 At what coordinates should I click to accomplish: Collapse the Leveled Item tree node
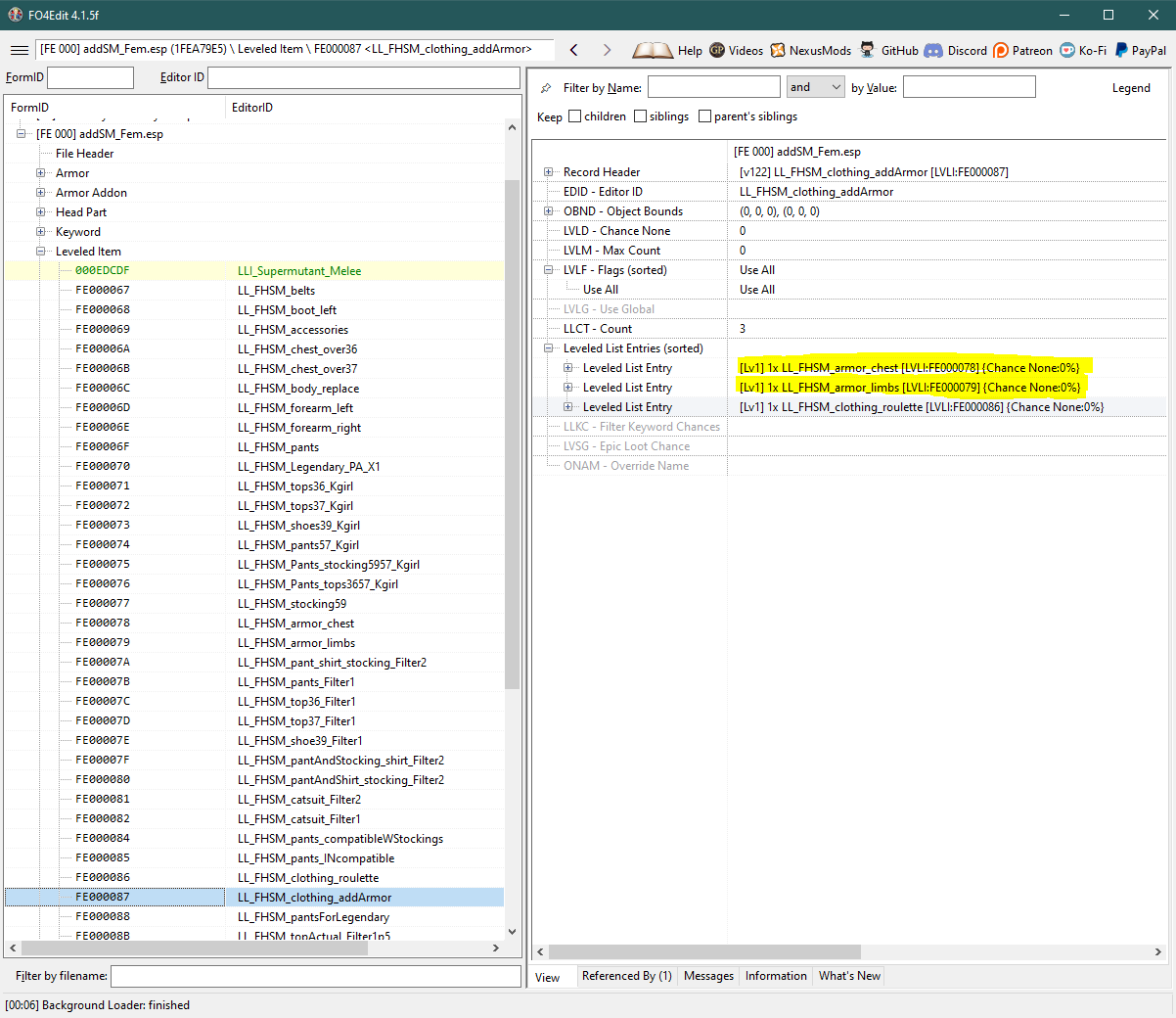41,252
